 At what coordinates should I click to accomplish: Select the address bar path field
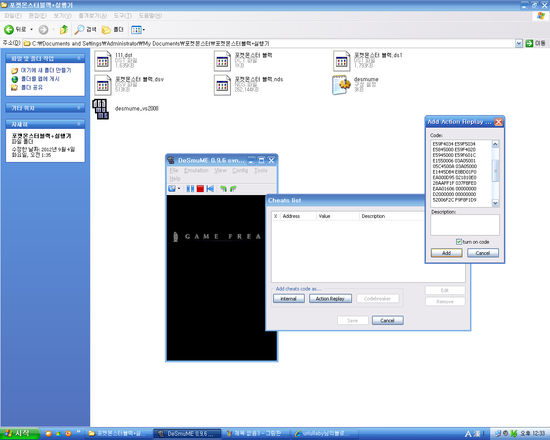pos(269,43)
